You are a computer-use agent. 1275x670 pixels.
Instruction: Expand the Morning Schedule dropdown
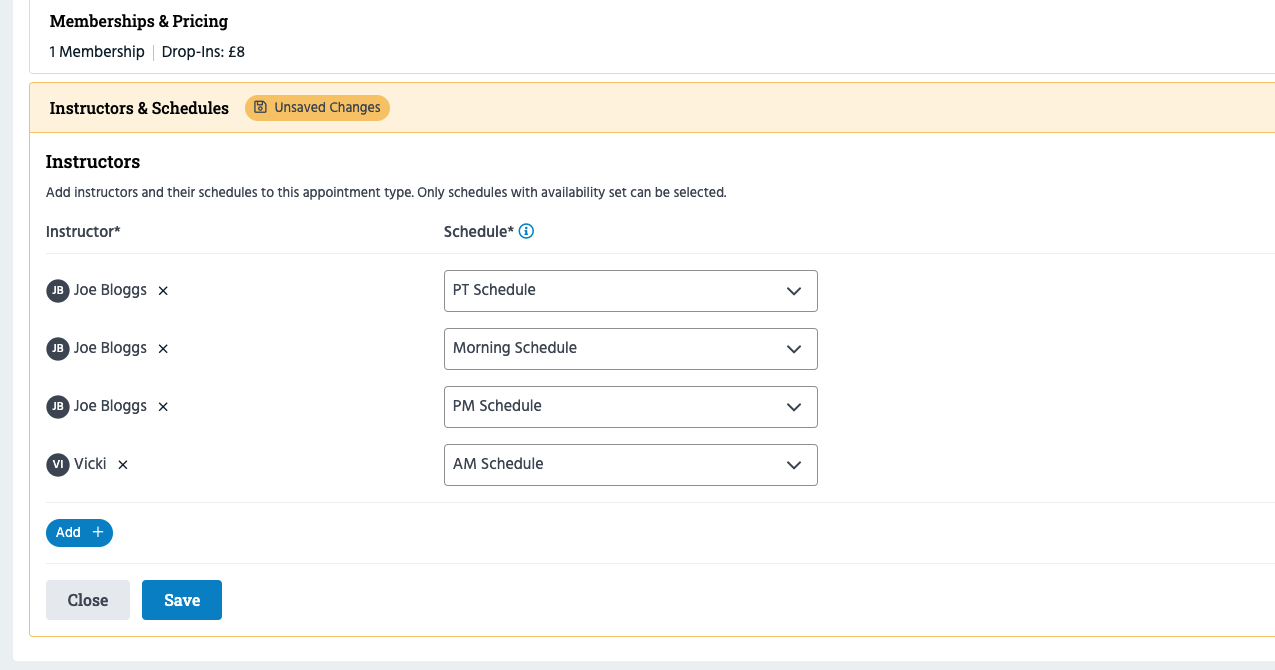click(630, 348)
